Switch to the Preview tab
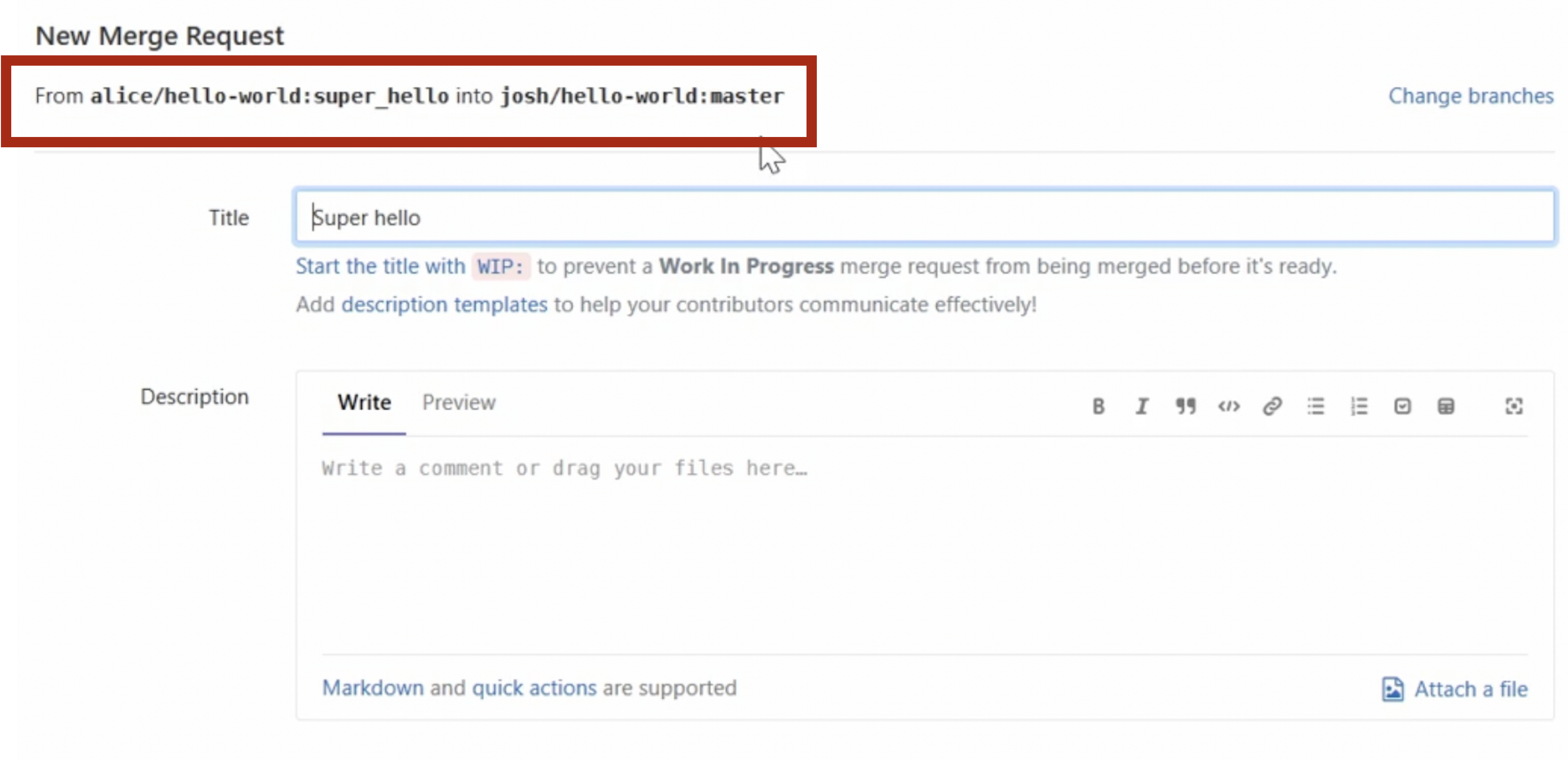Viewport: 1568px width, 760px height. [x=458, y=403]
